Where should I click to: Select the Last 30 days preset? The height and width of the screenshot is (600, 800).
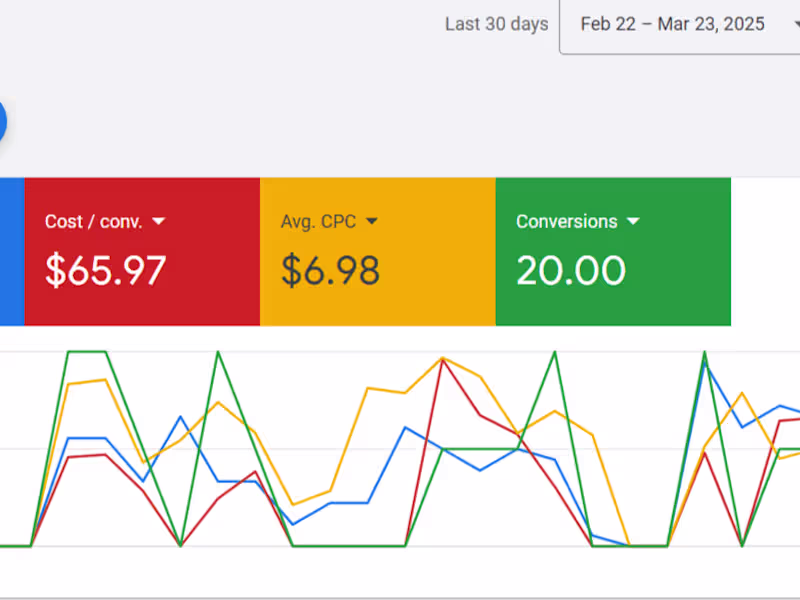coord(496,24)
